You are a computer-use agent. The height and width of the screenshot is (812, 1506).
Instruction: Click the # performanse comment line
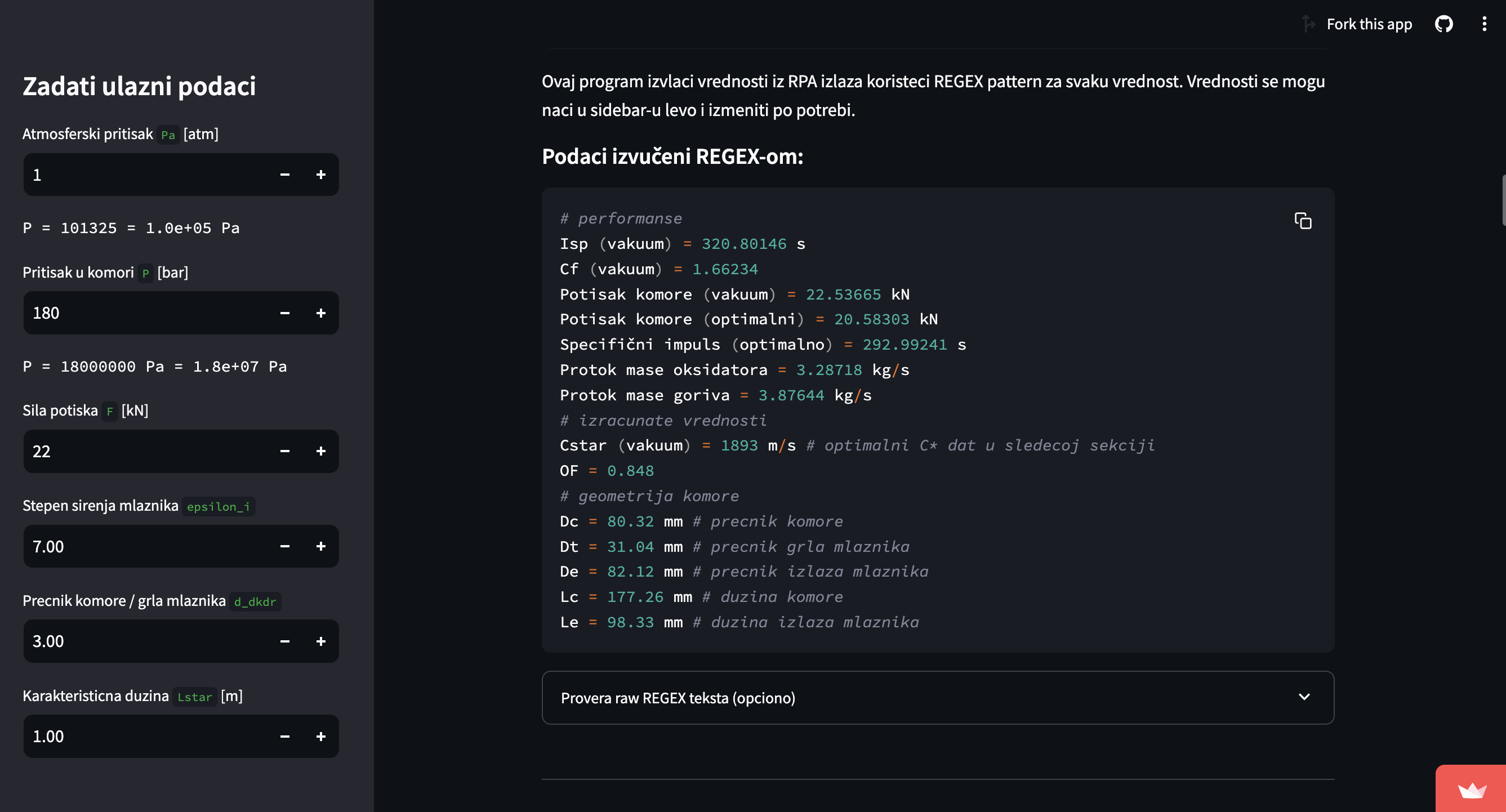point(621,218)
